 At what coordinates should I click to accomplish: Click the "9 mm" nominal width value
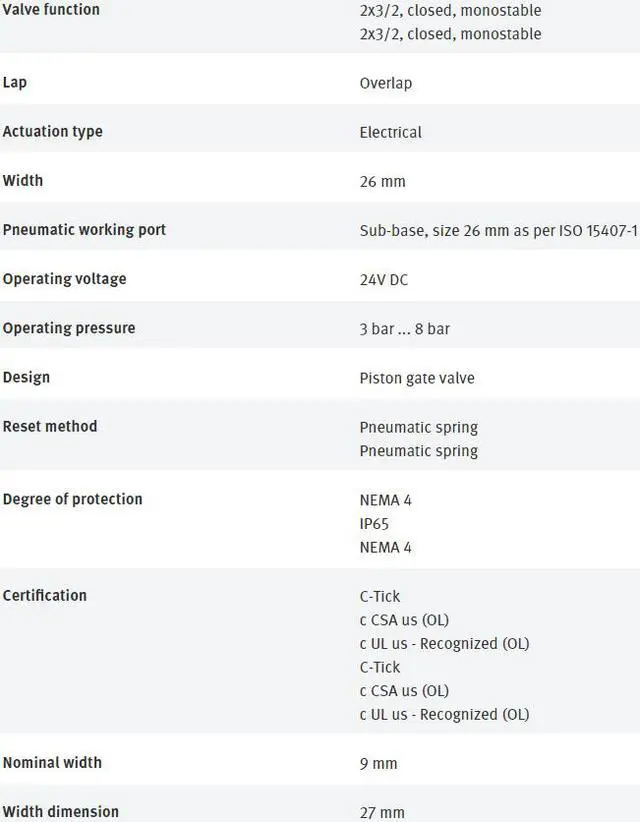click(378, 763)
